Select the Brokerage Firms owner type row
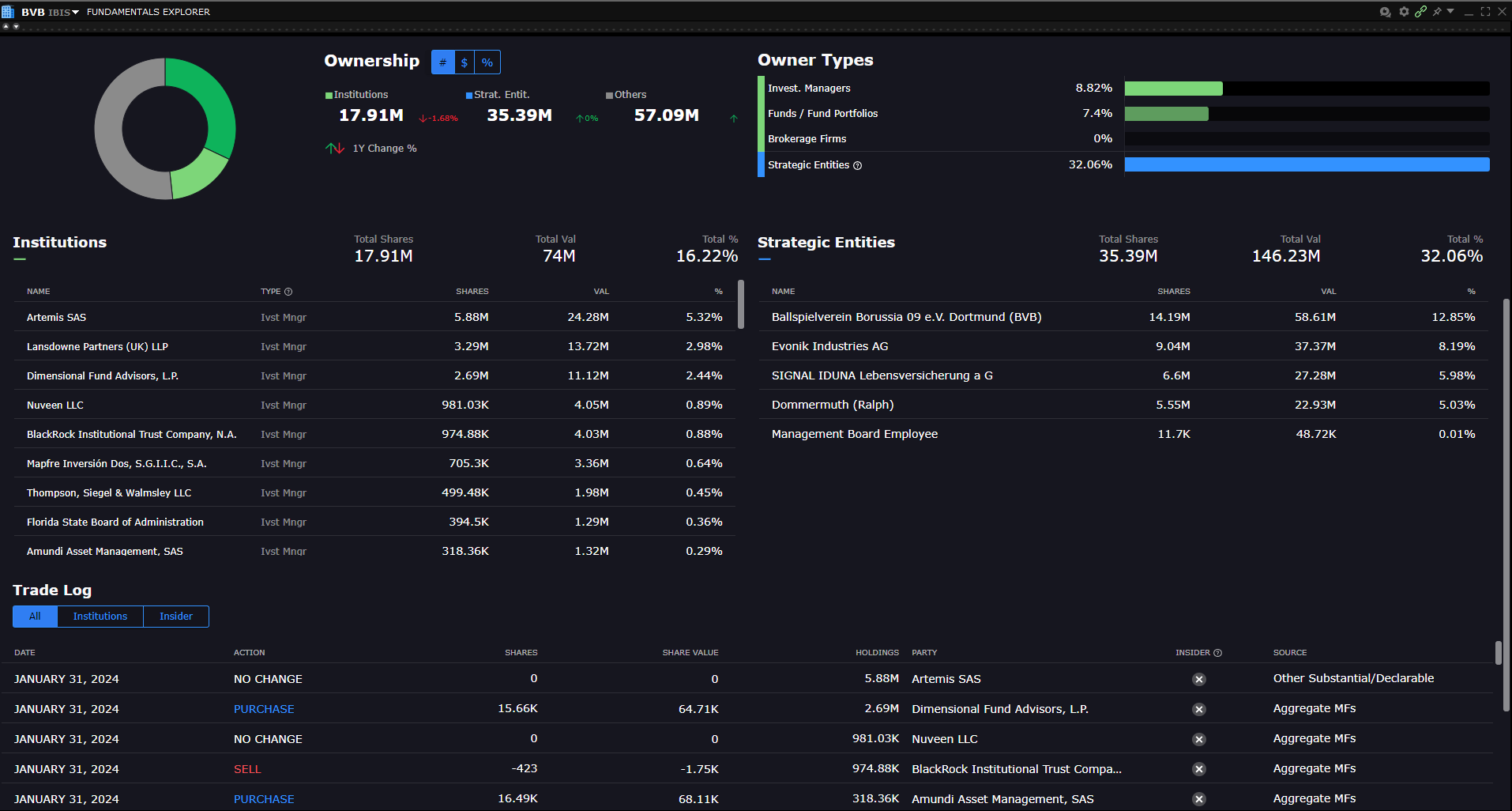The width and height of the screenshot is (1512, 811). coord(1124,139)
